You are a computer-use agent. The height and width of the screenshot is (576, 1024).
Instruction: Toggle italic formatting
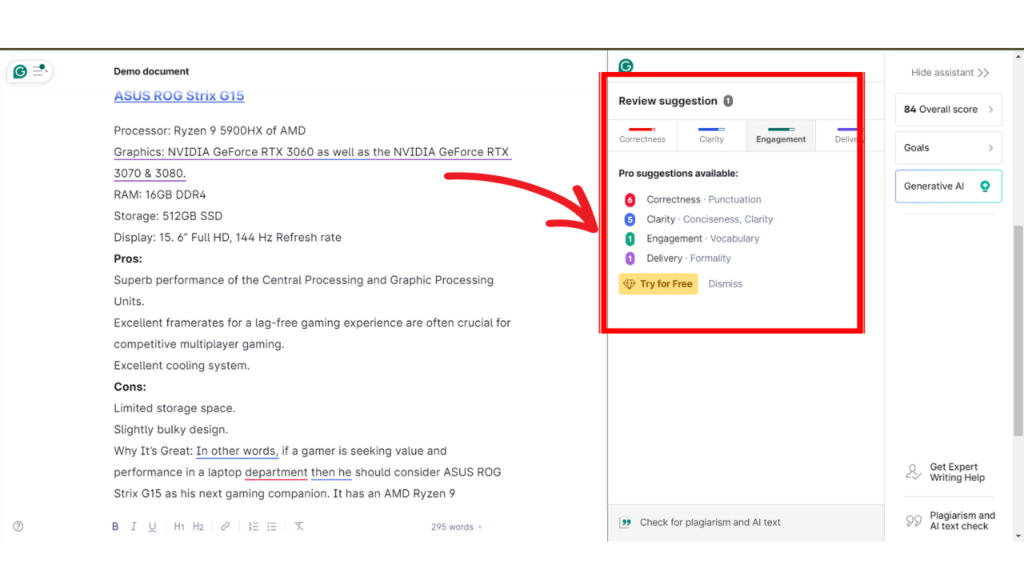(133, 526)
